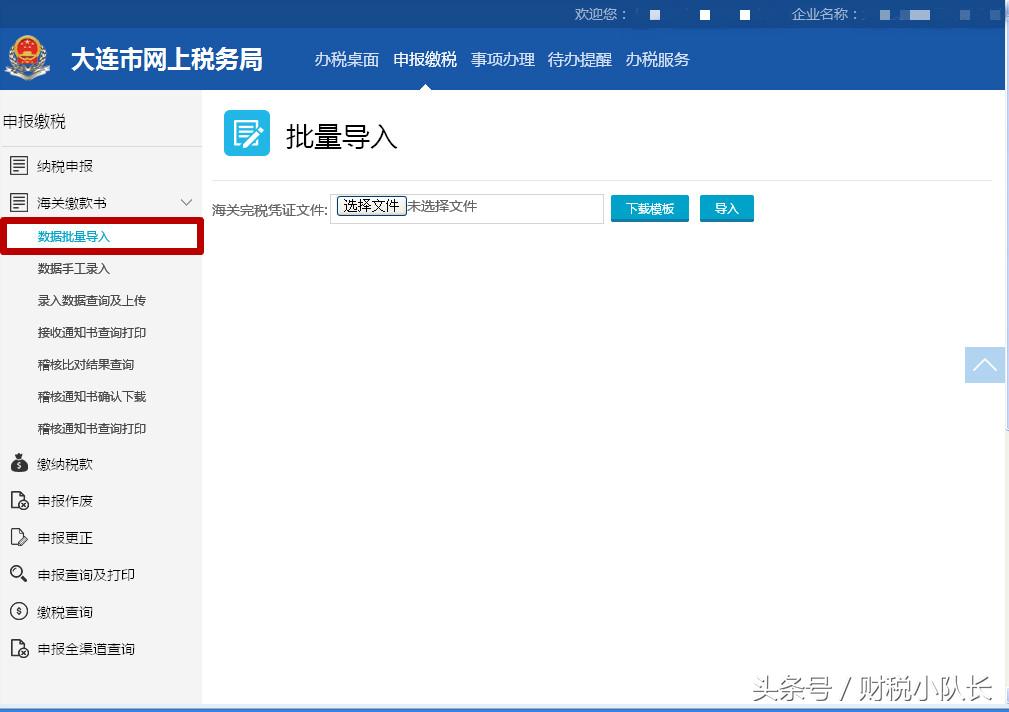Click the 申报全渠道查询 sidebar icon
The width and height of the screenshot is (1009, 712).
[18, 648]
